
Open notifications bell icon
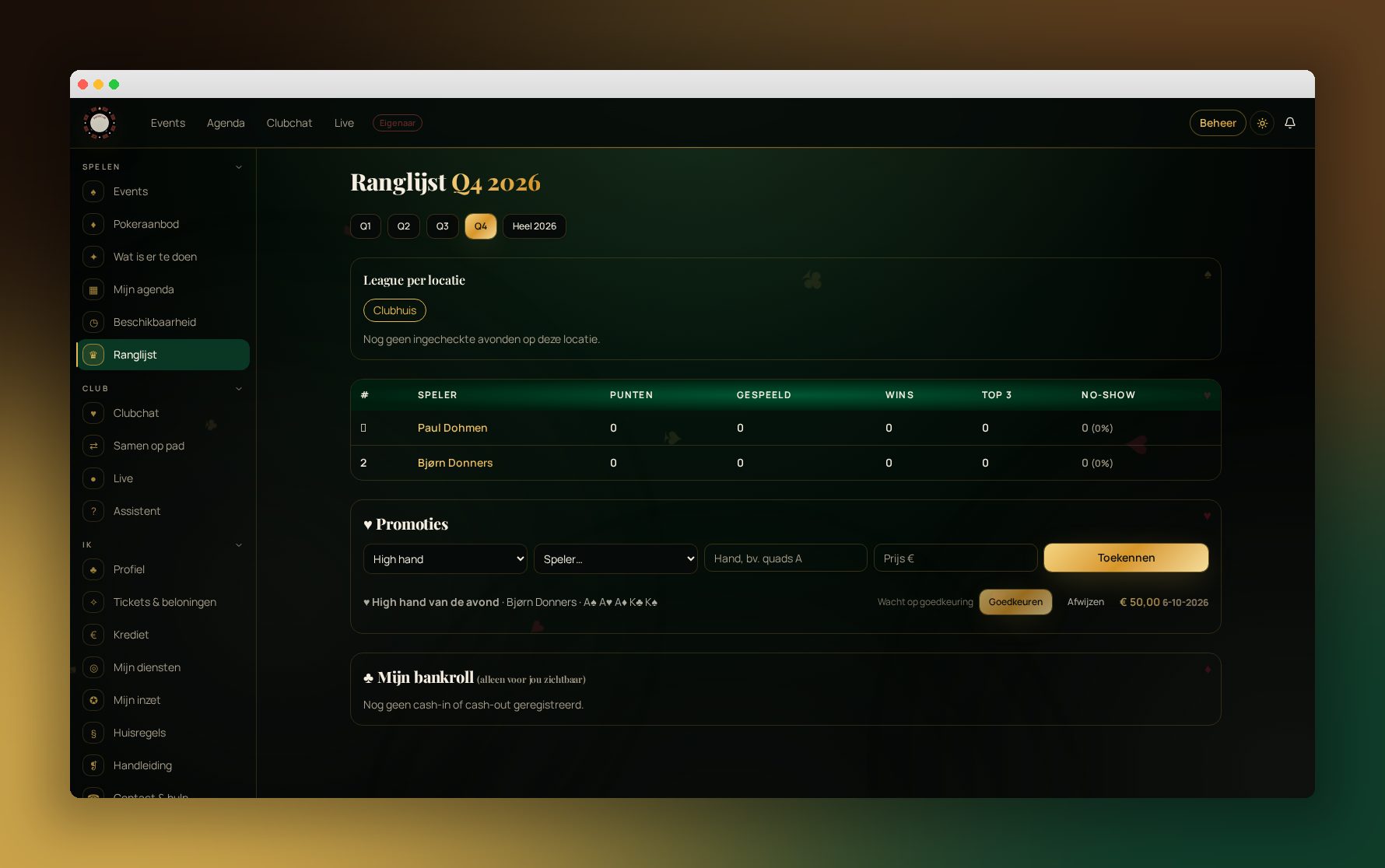click(x=1289, y=123)
